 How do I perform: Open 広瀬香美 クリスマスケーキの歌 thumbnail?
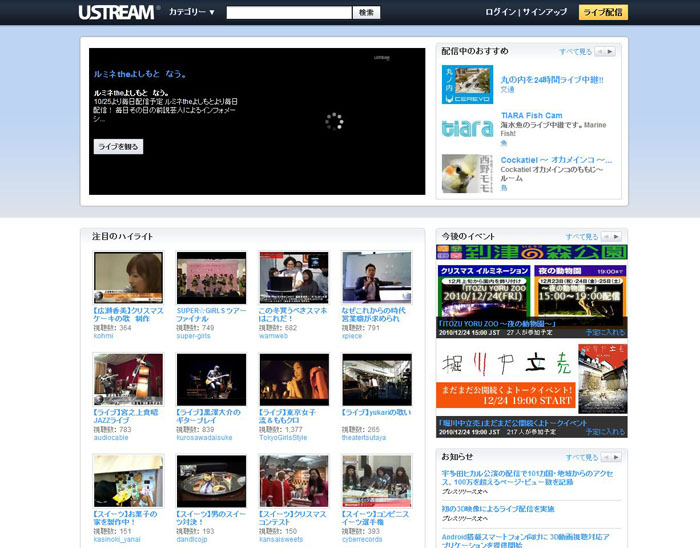(128, 278)
